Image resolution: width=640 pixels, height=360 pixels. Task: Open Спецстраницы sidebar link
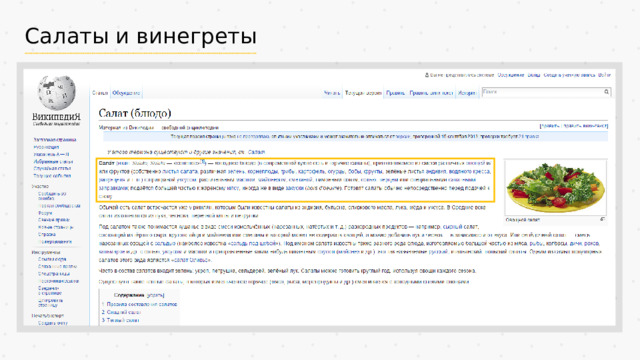(x=53, y=273)
